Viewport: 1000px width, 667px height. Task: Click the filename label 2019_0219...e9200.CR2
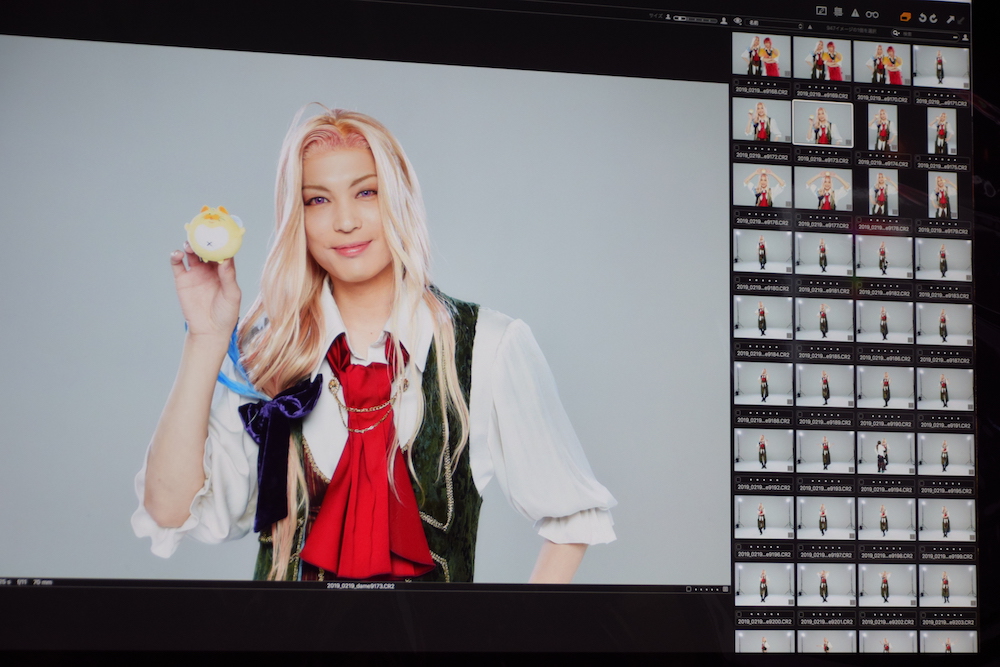click(x=765, y=621)
